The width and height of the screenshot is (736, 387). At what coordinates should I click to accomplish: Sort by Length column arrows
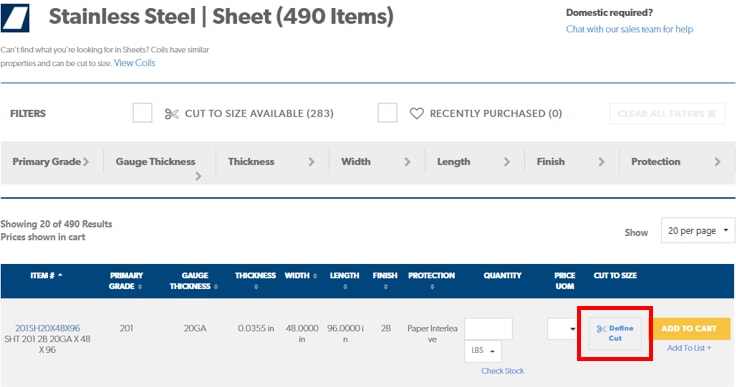click(x=345, y=286)
